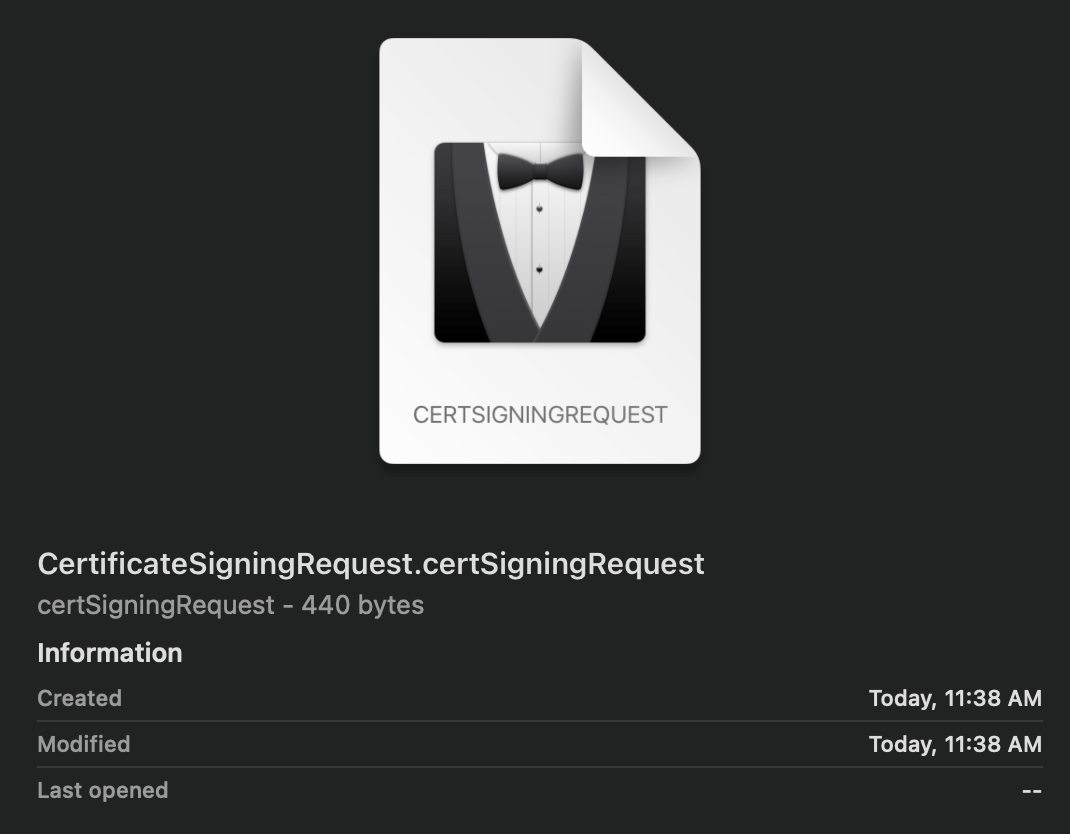The width and height of the screenshot is (1070, 834).
Task: Click the Information section header
Action: 109,653
